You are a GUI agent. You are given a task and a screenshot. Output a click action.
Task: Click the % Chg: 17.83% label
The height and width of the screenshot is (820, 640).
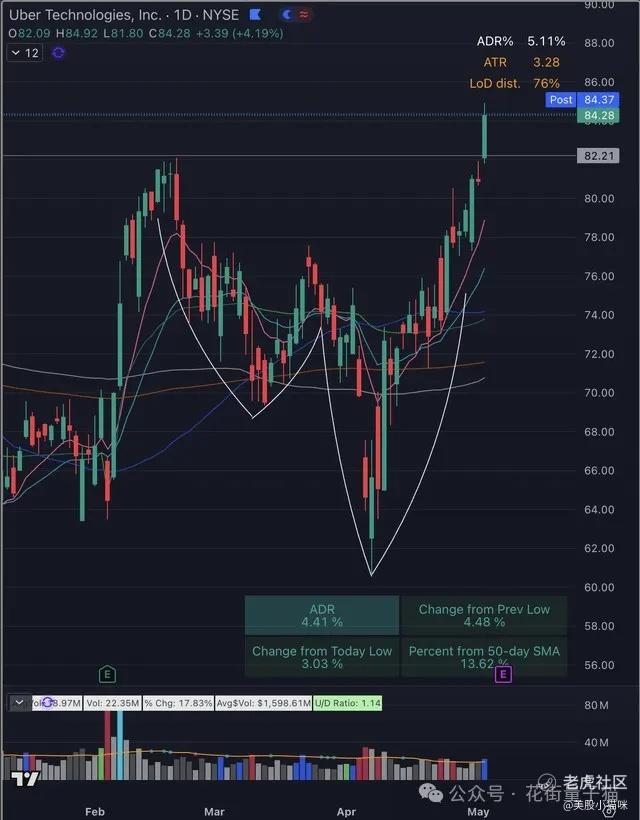tap(178, 703)
